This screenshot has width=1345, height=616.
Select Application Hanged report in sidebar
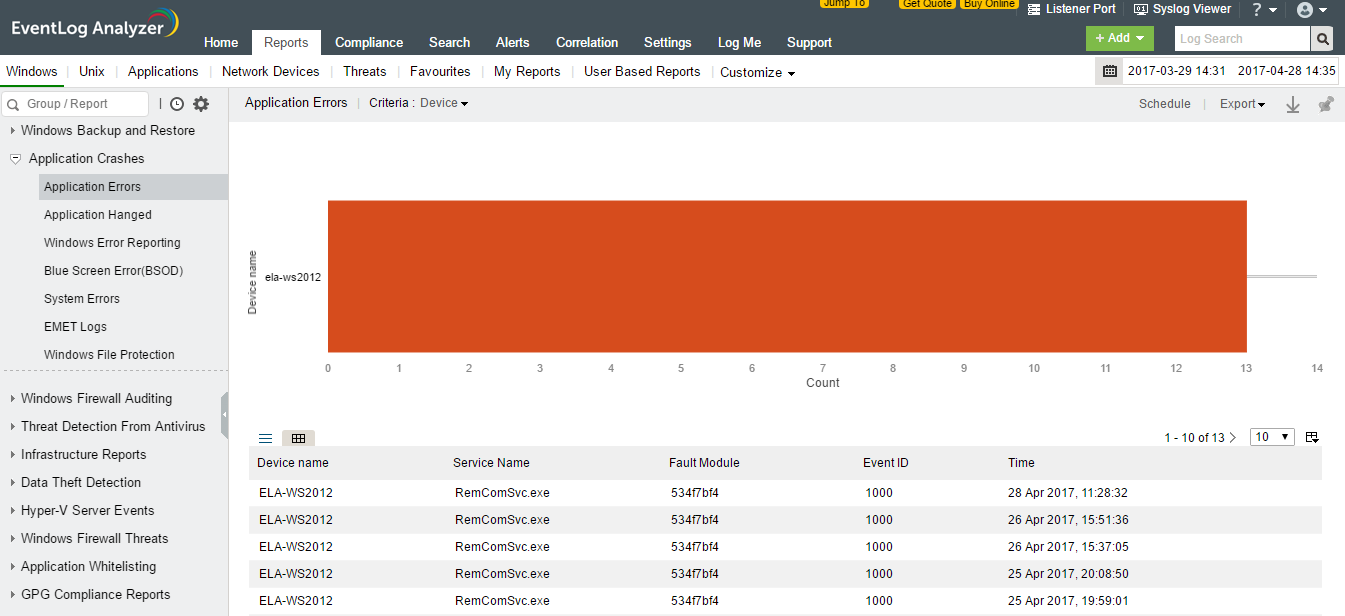pos(98,215)
